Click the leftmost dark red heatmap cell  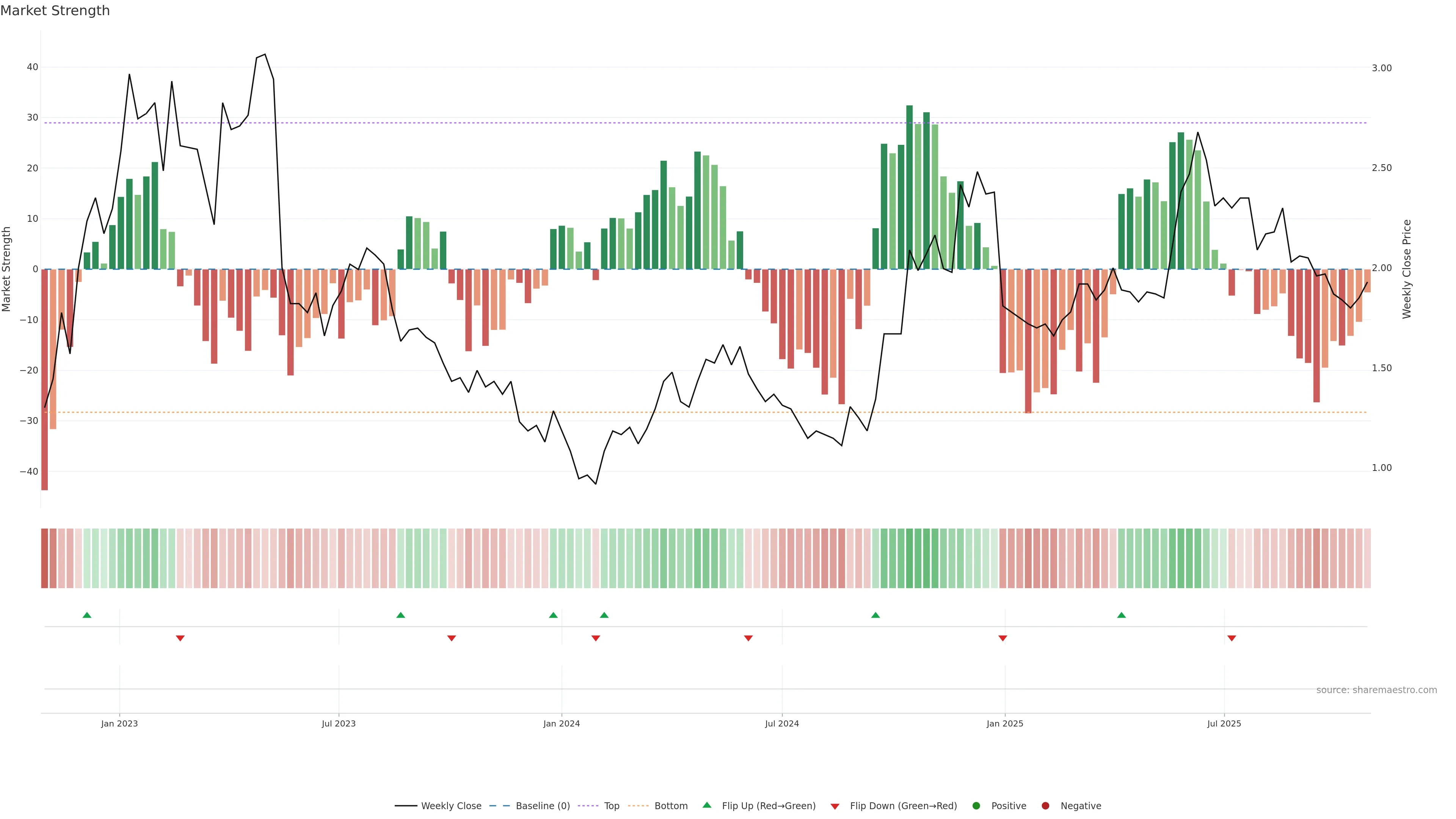[x=45, y=559]
